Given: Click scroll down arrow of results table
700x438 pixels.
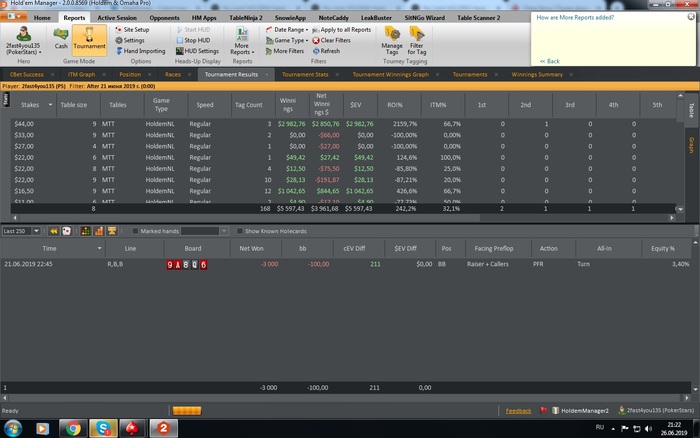Looking at the screenshot, I should [680, 209].
